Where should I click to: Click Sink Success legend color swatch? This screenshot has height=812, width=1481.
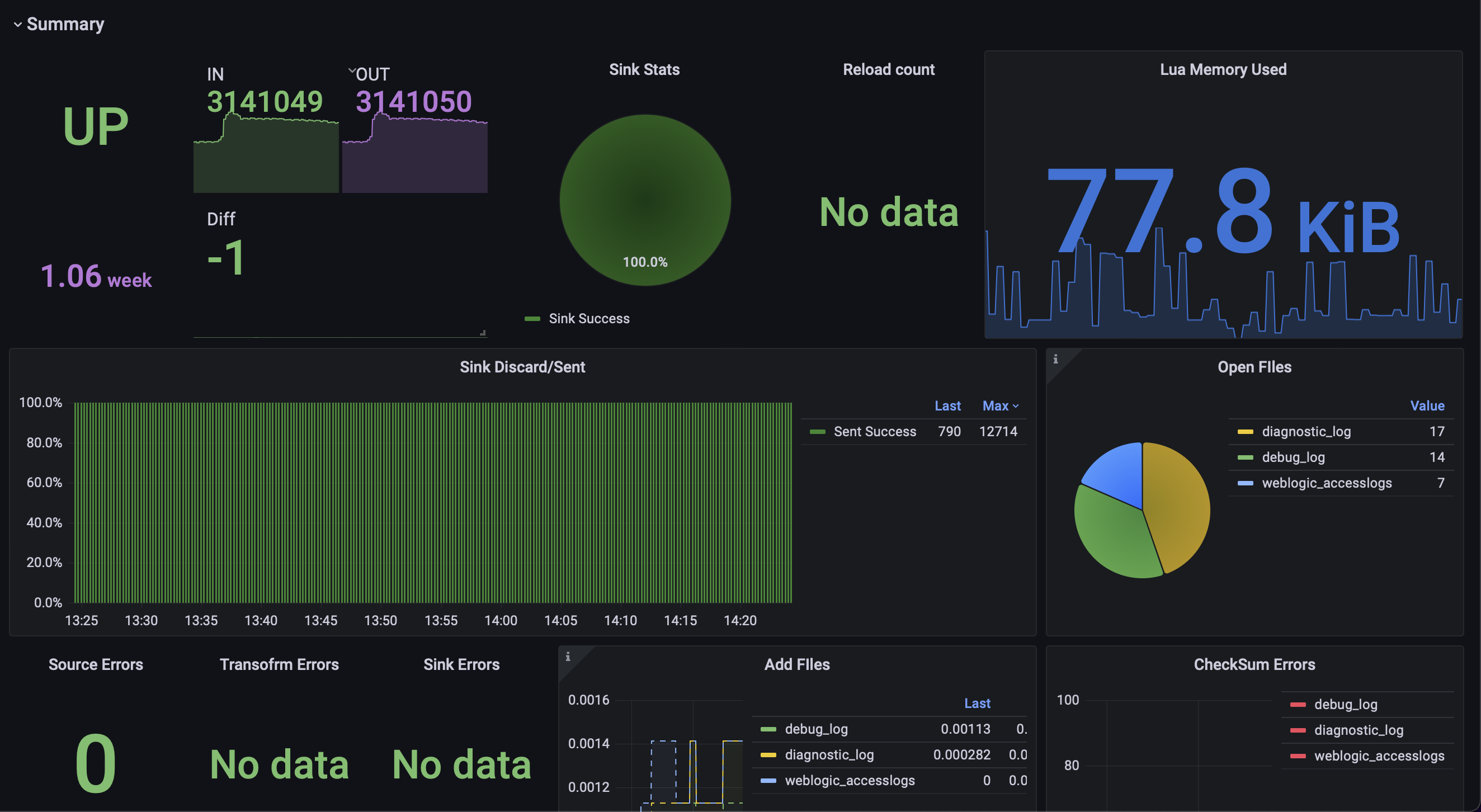[x=532, y=319]
